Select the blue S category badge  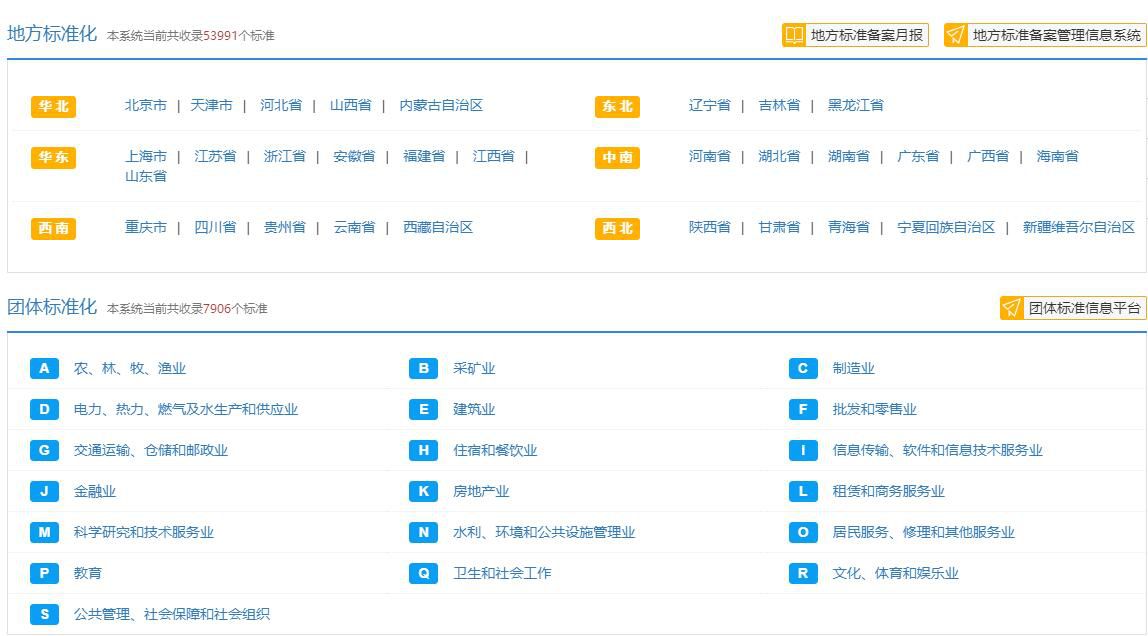point(44,614)
